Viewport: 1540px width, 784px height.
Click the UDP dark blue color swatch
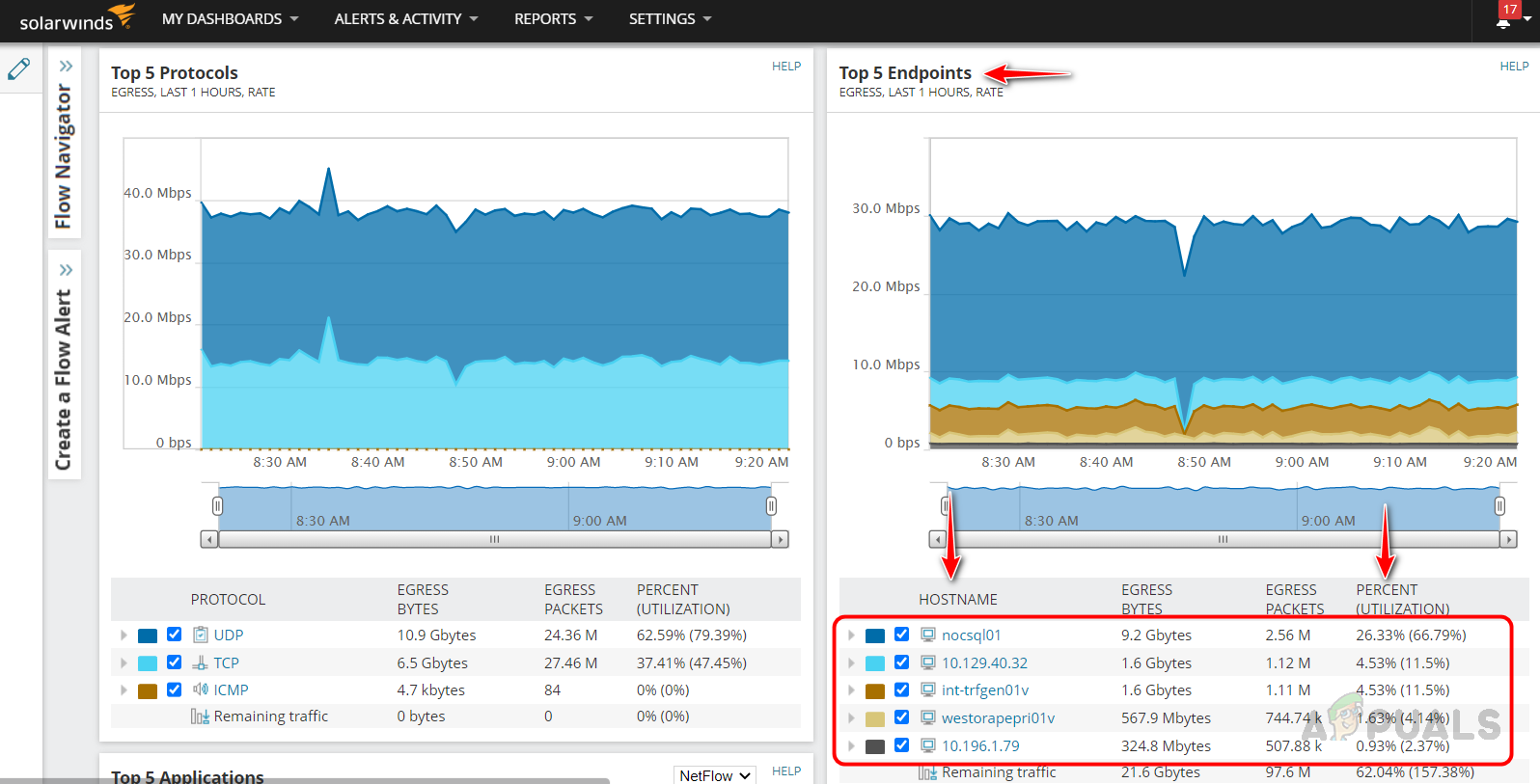pyautogui.click(x=148, y=635)
